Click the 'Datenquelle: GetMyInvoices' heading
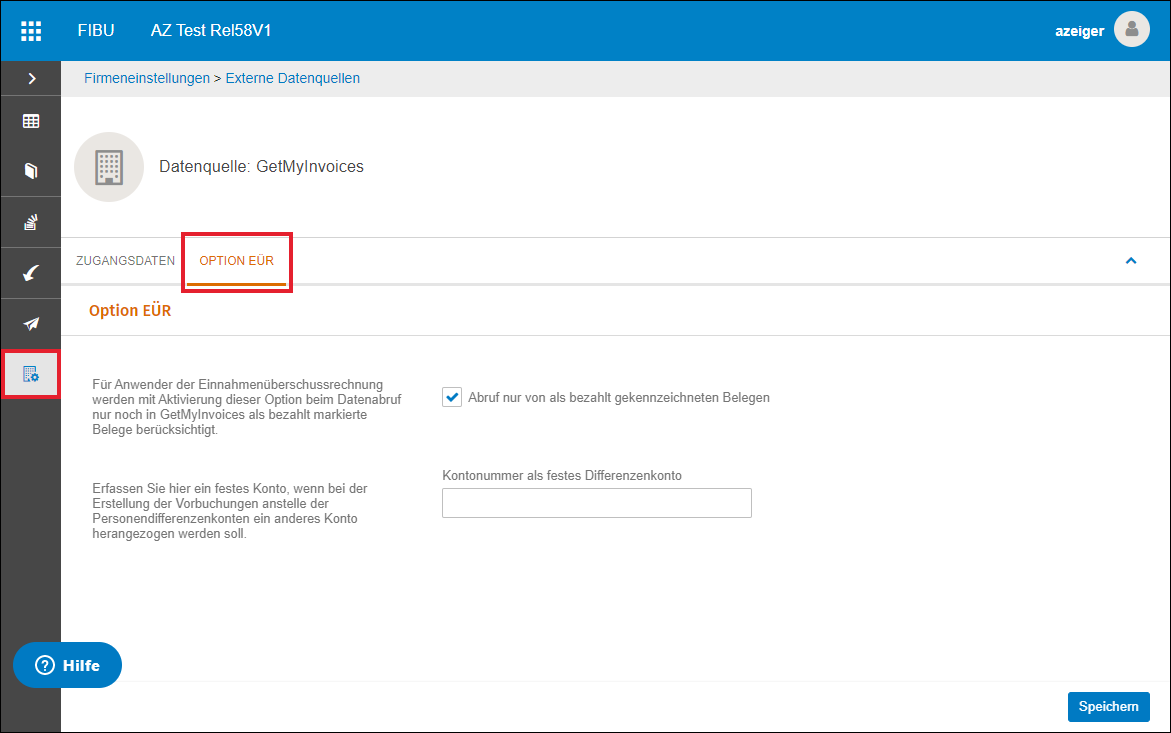This screenshot has width=1171, height=733. coord(261,166)
